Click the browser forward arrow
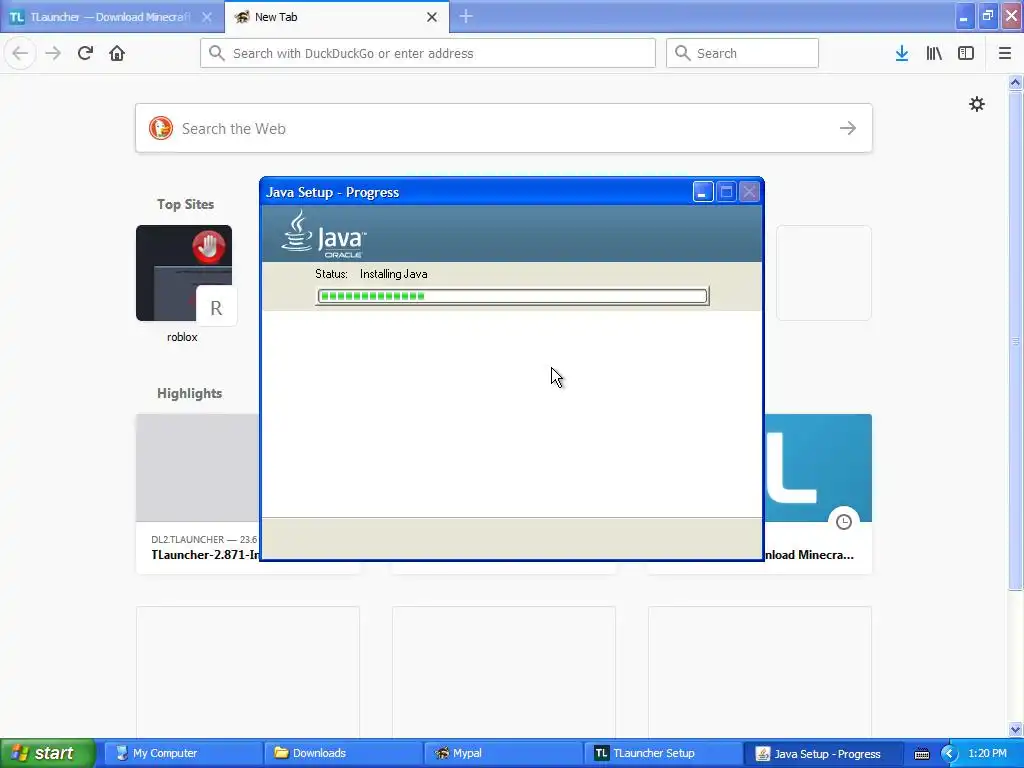This screenshot has width=1024, height=768. pos(53,54)
